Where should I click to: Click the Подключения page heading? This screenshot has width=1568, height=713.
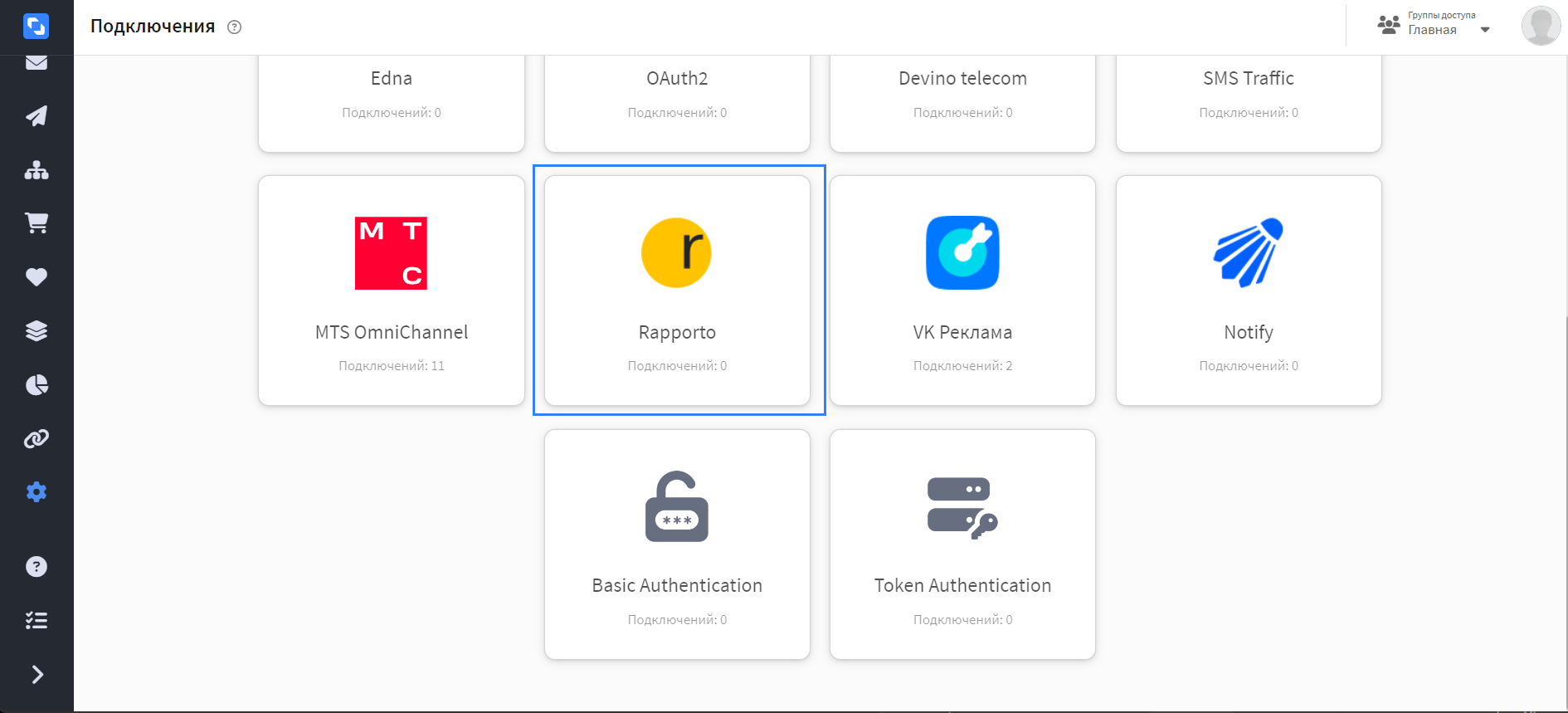[x=153, y=27]
